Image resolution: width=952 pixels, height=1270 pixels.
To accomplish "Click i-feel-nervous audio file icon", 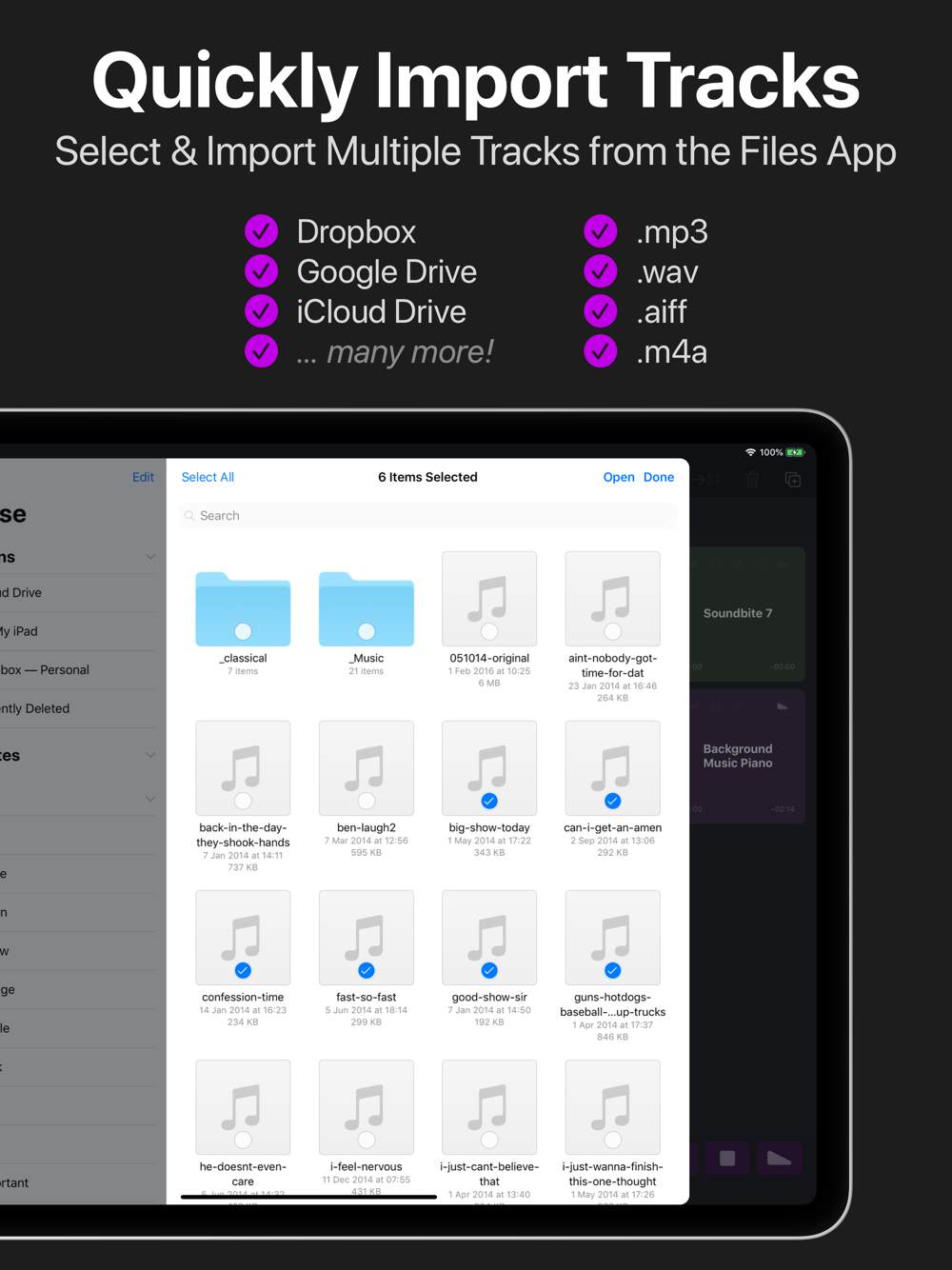I will click(x=367, y=1107).
